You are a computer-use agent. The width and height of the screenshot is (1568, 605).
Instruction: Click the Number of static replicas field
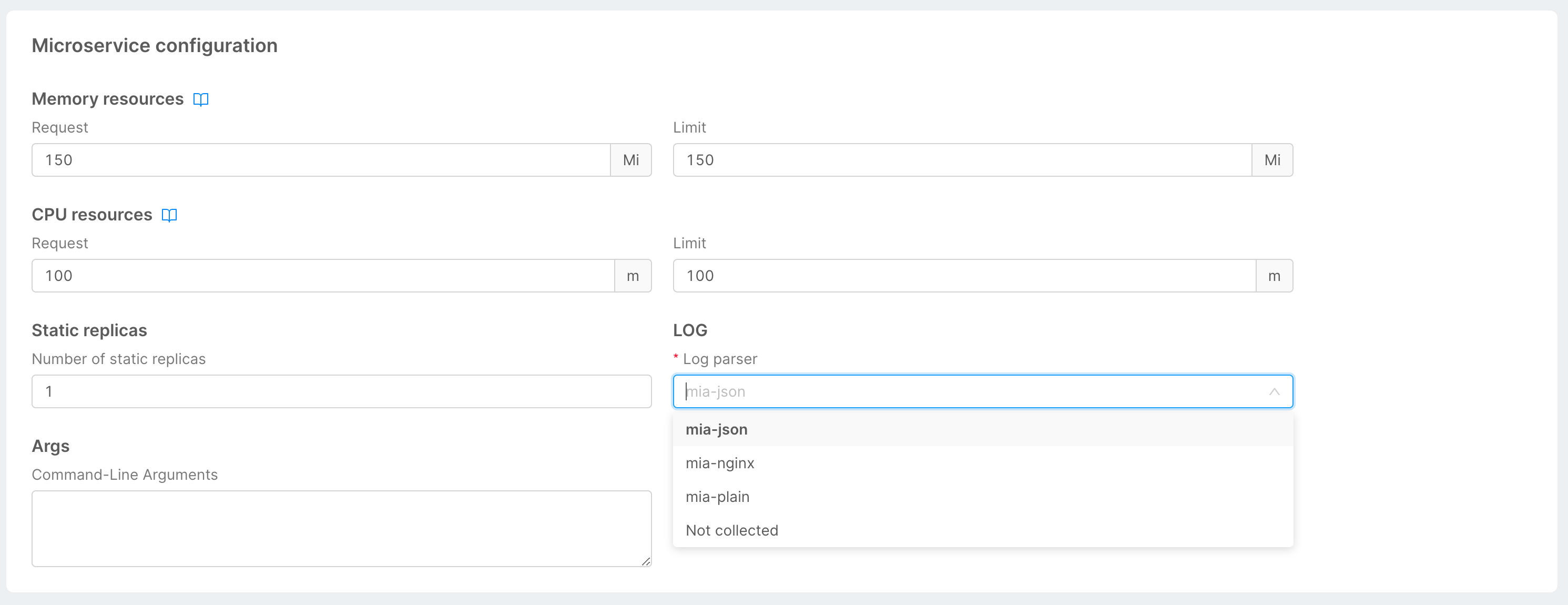click(304, 391)
